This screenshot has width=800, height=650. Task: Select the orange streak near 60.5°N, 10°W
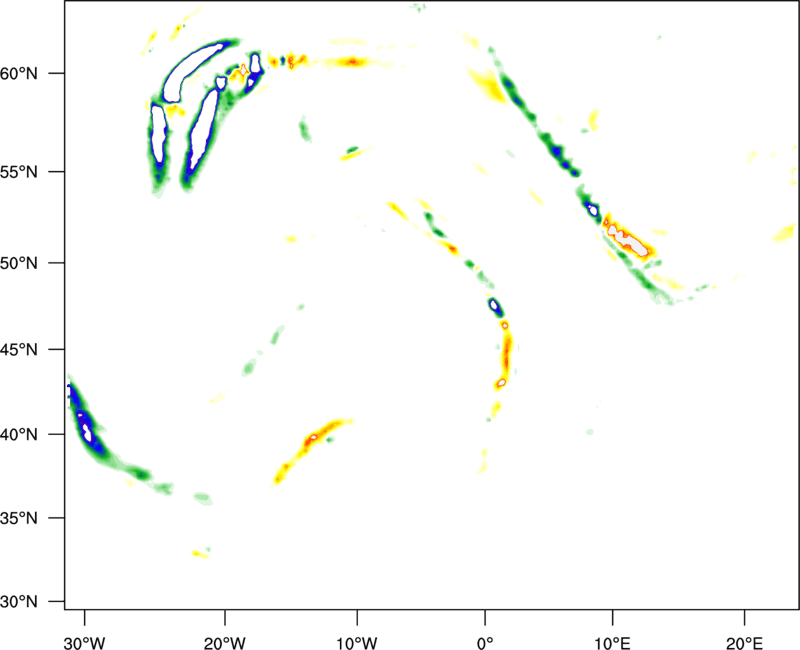pos(354,62)
